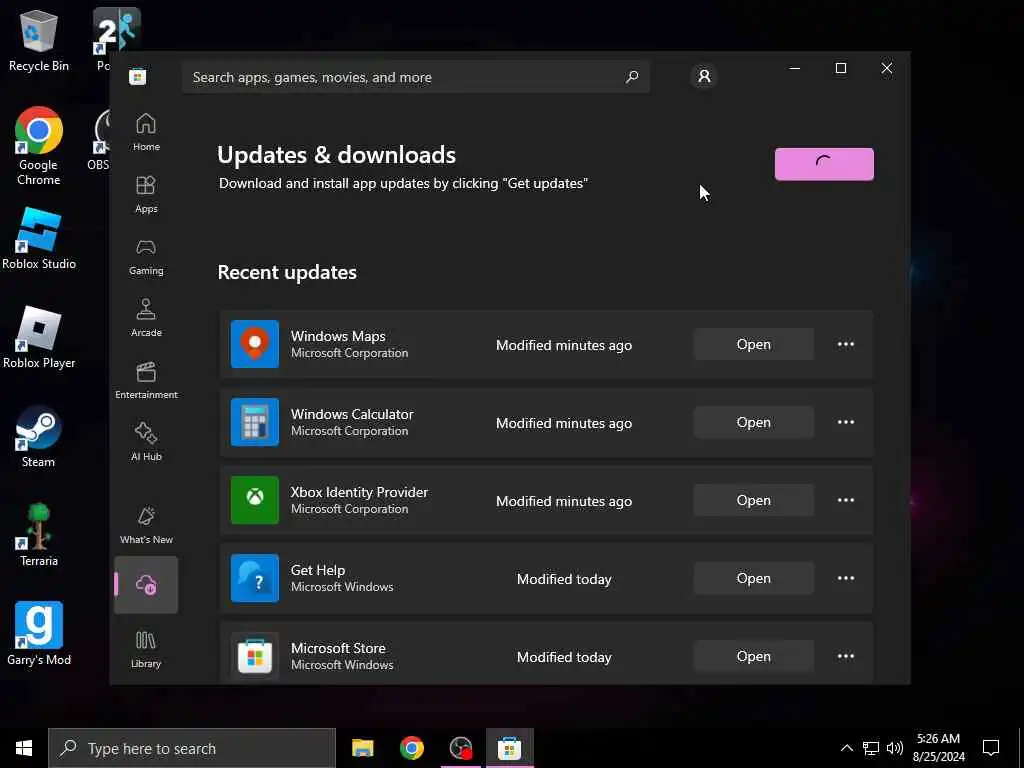Viewport: 1024px width, 768px height.
Task: Click the Garry's Mod desktop shortcut
Action: tap(39, 634)
